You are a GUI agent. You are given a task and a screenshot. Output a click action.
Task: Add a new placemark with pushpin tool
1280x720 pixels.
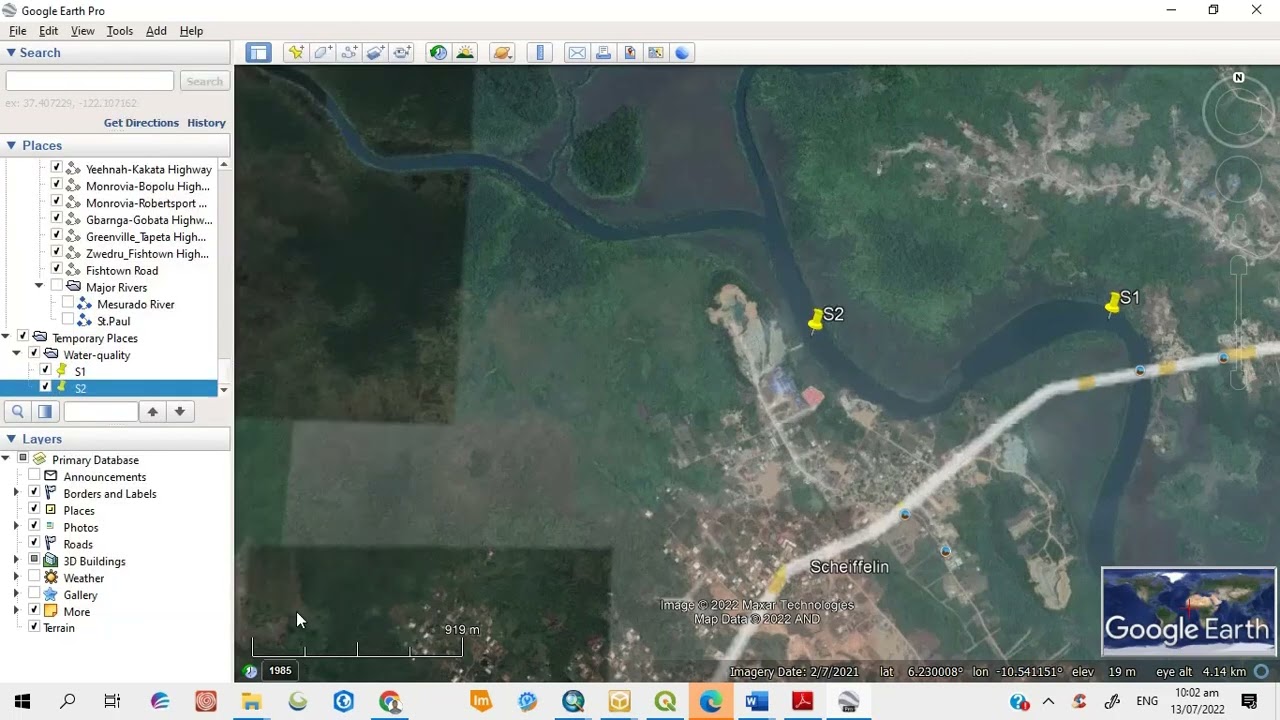[296, 53]
